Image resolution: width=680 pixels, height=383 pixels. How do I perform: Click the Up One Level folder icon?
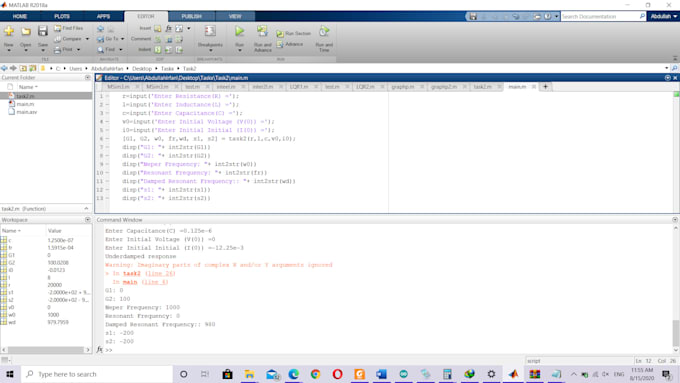click(23, 68)
